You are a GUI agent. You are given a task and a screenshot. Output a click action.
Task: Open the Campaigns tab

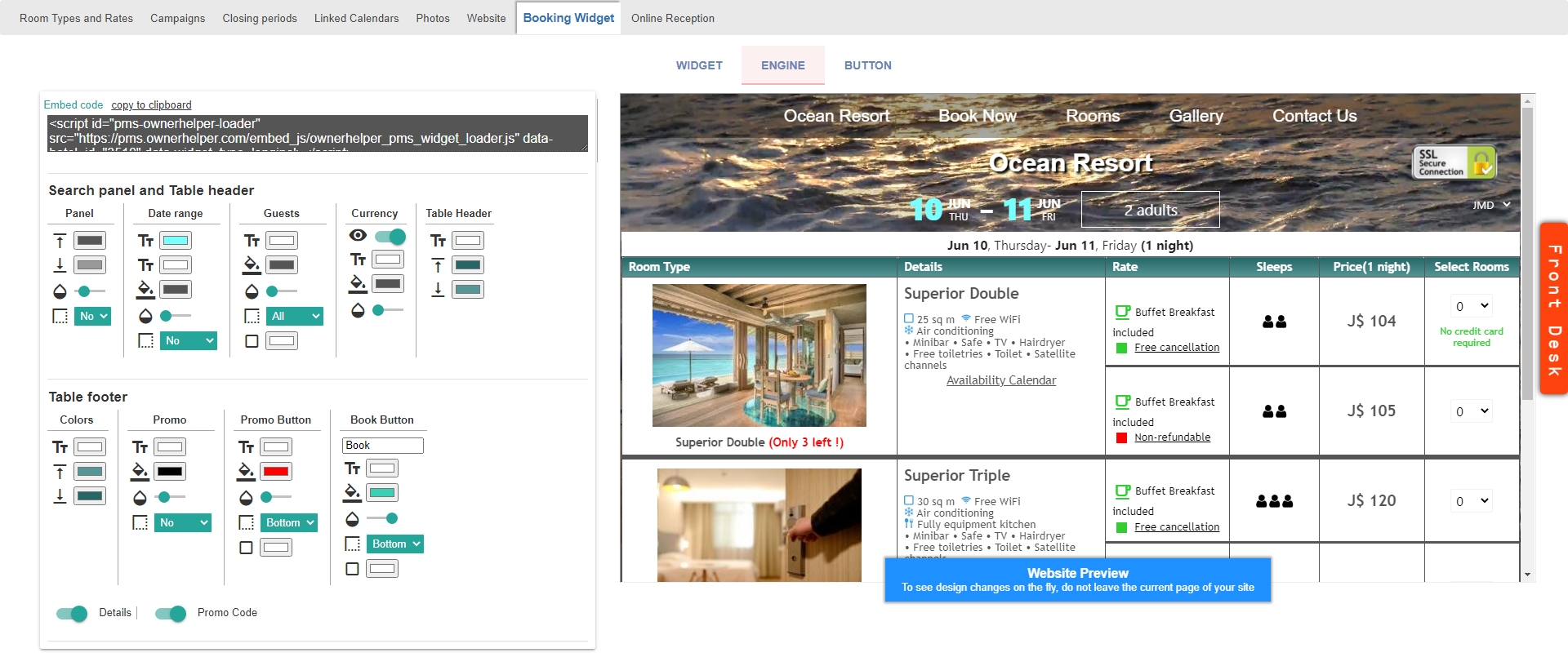[177, 18]
